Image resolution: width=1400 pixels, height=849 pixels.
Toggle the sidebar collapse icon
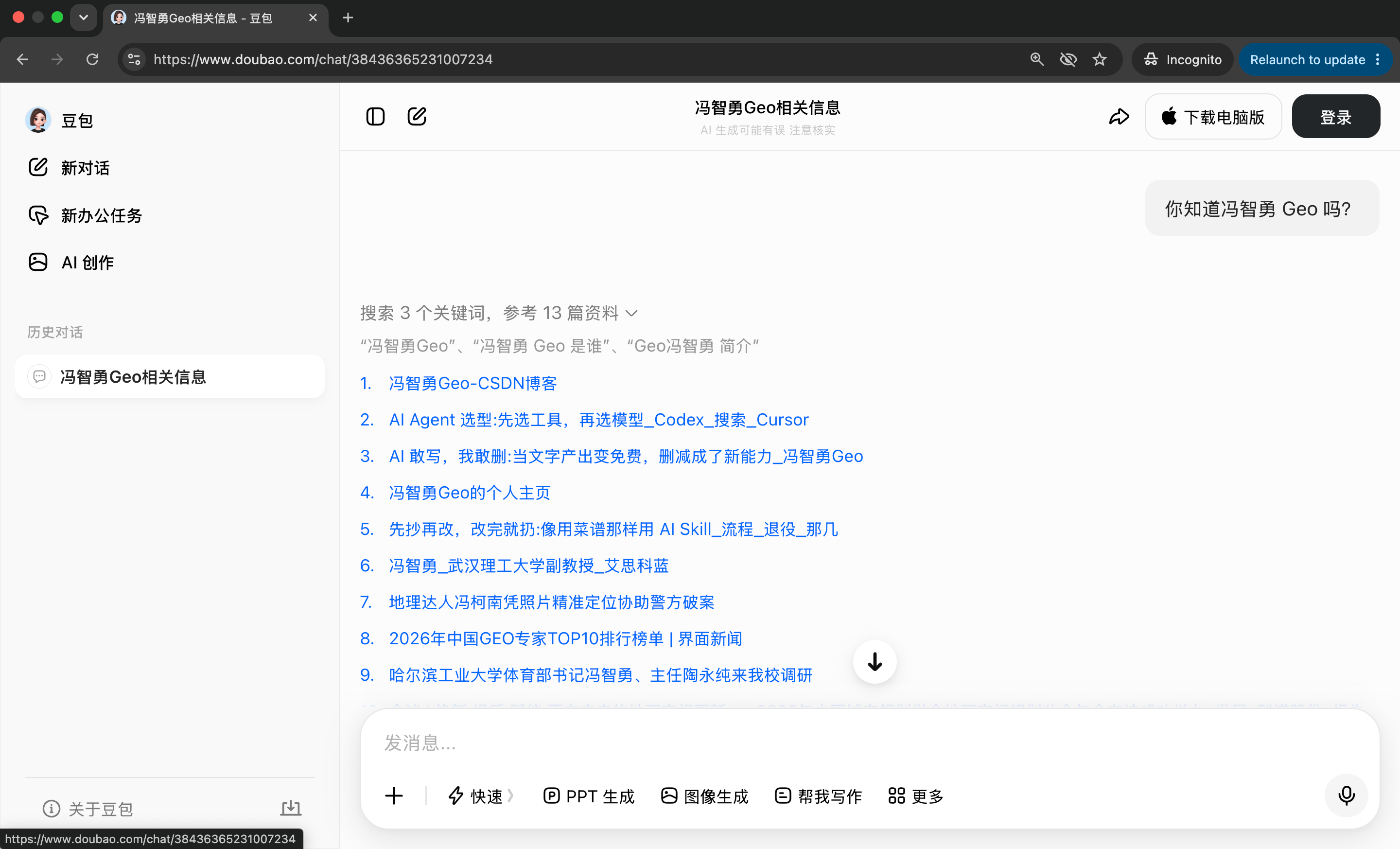[x=375, y=117]
